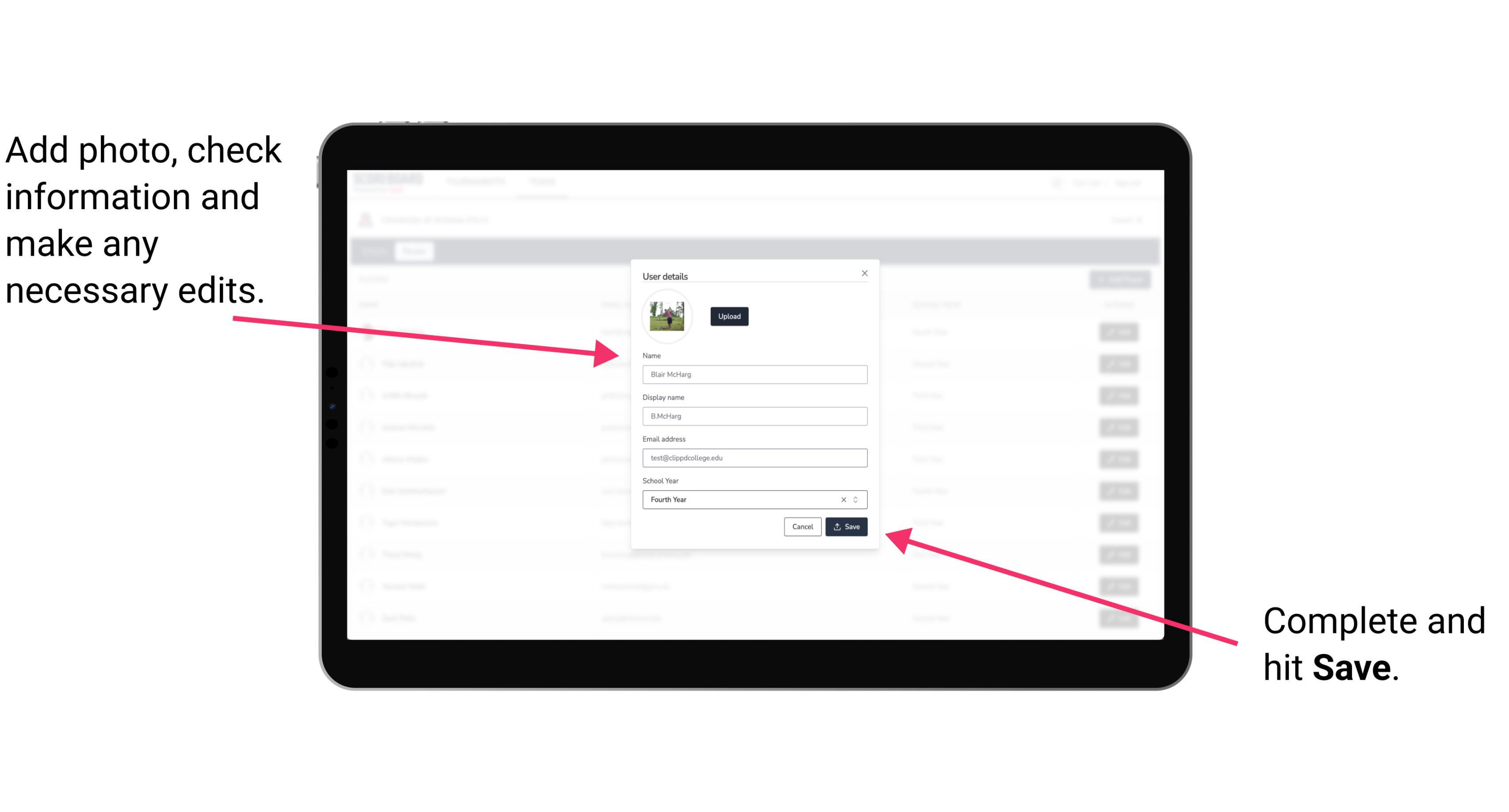Click the Name input field
The height and width of the screenshot is (812, 1509).
754,374
